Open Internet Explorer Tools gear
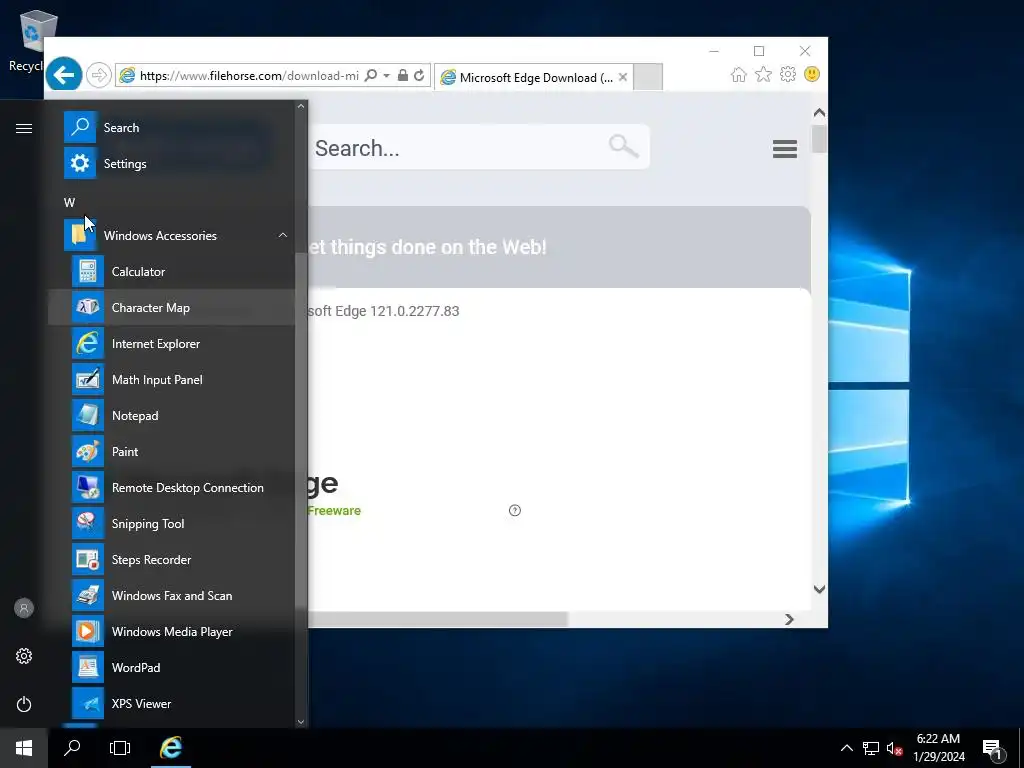 [788, 74]
